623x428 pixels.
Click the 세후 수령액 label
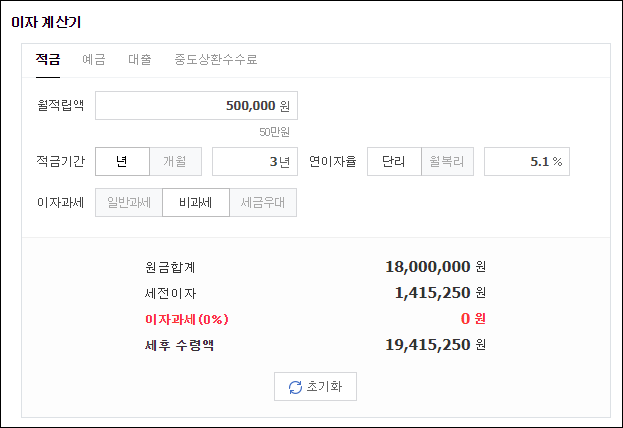(179, 345)
